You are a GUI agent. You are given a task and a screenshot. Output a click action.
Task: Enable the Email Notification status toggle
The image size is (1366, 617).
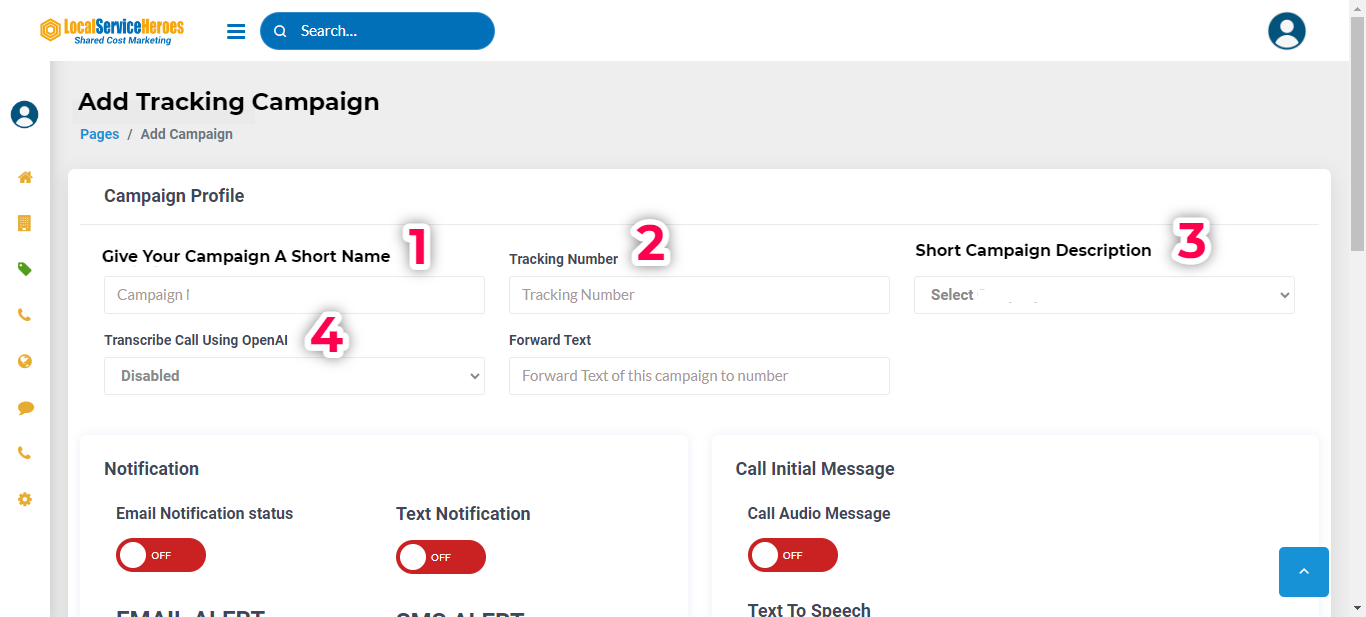161,555
